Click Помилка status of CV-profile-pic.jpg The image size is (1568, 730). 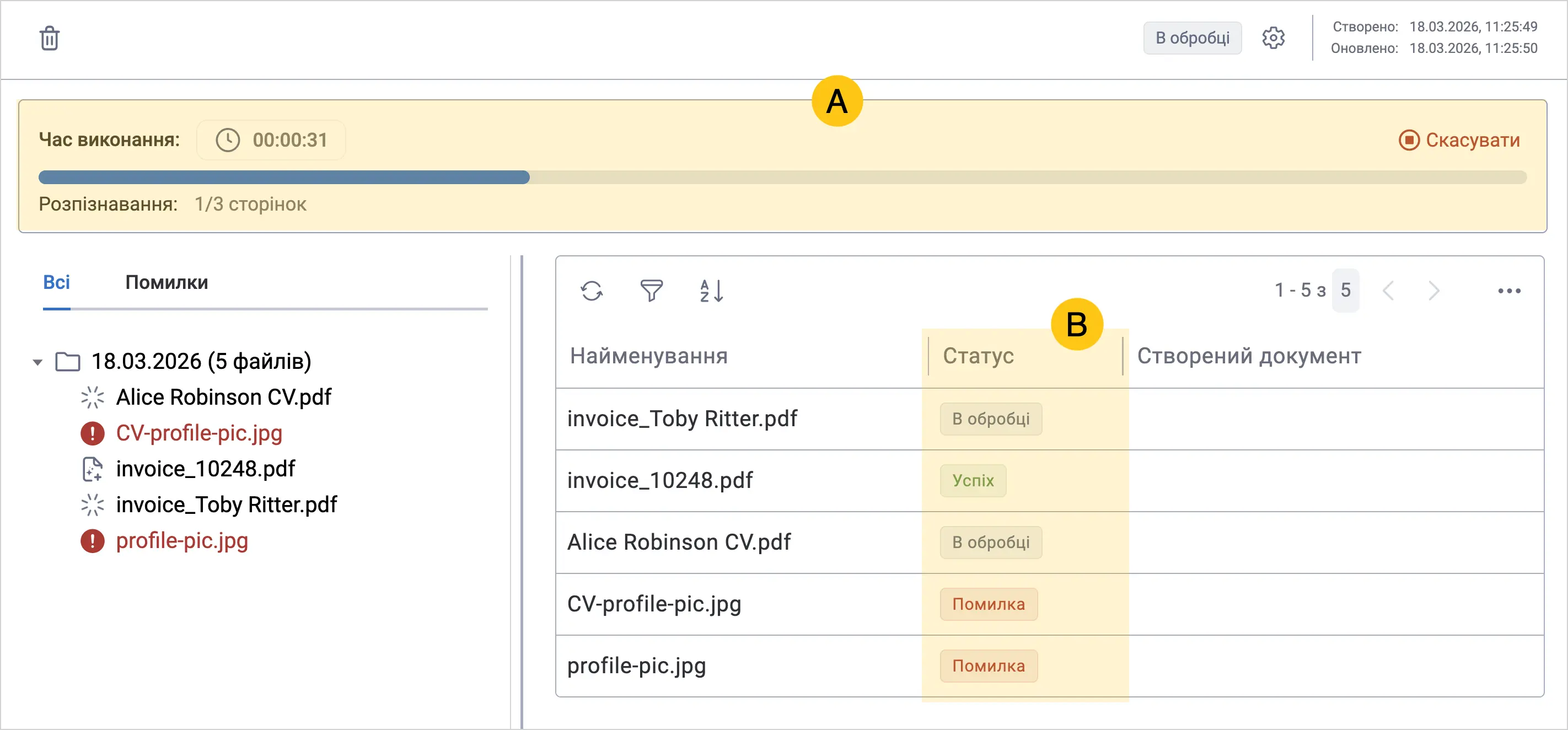click(989, 604)
